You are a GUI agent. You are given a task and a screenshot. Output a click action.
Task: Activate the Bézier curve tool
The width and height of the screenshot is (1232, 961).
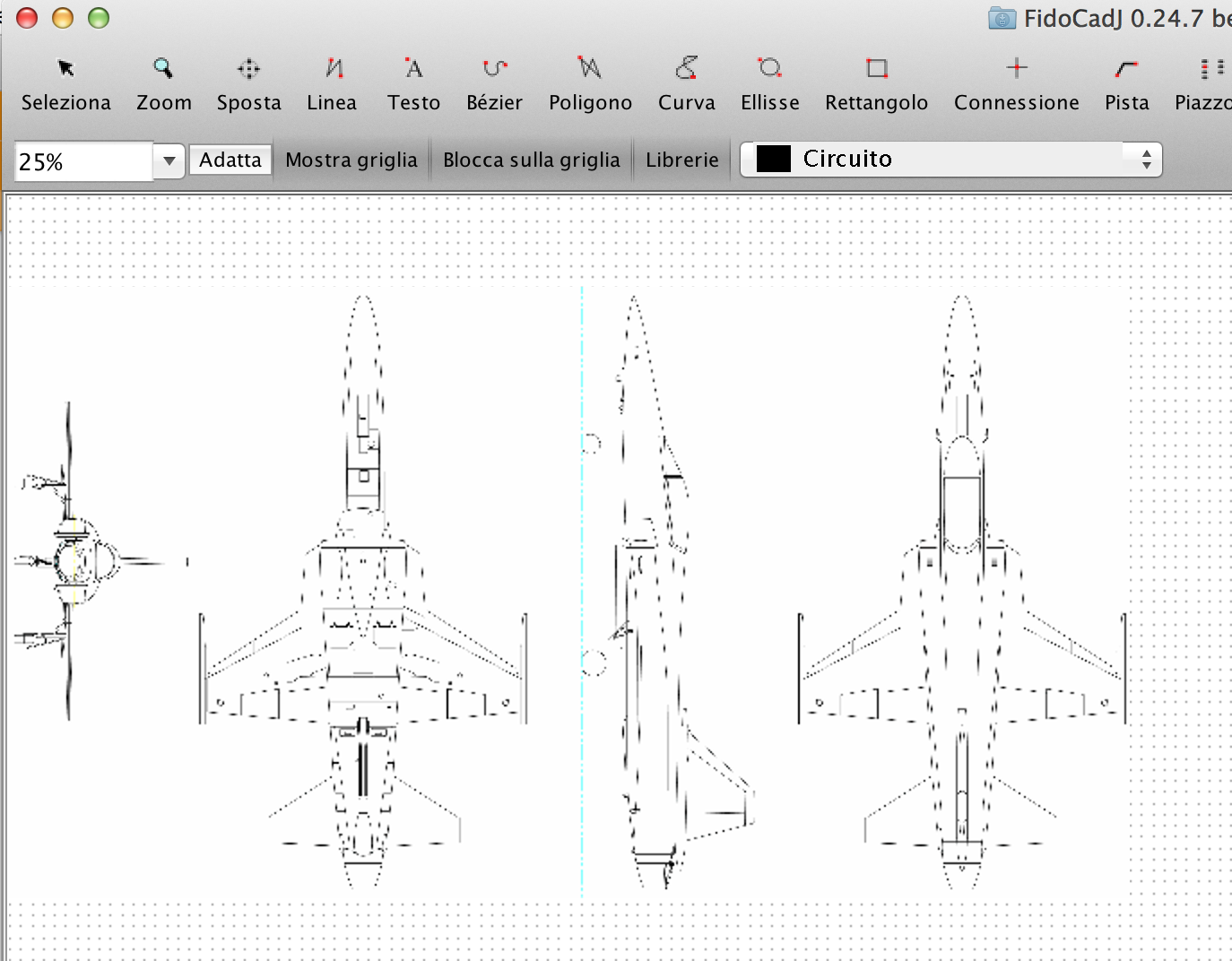pos(494,83)
